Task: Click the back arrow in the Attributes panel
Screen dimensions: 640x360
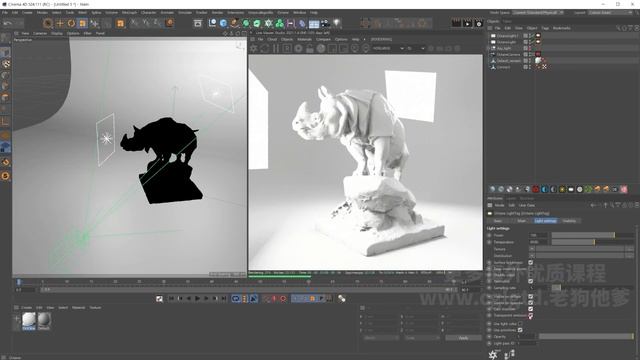Action: (x=593, y=205)
